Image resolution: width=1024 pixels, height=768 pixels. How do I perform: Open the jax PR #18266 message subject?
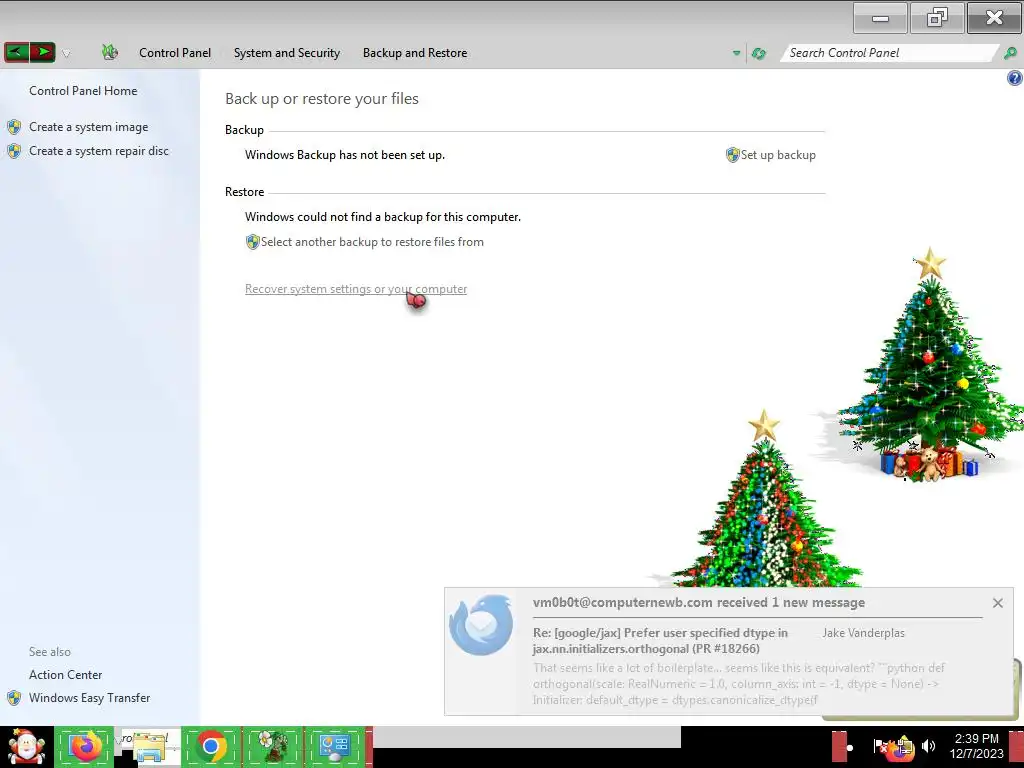point(660,641)
